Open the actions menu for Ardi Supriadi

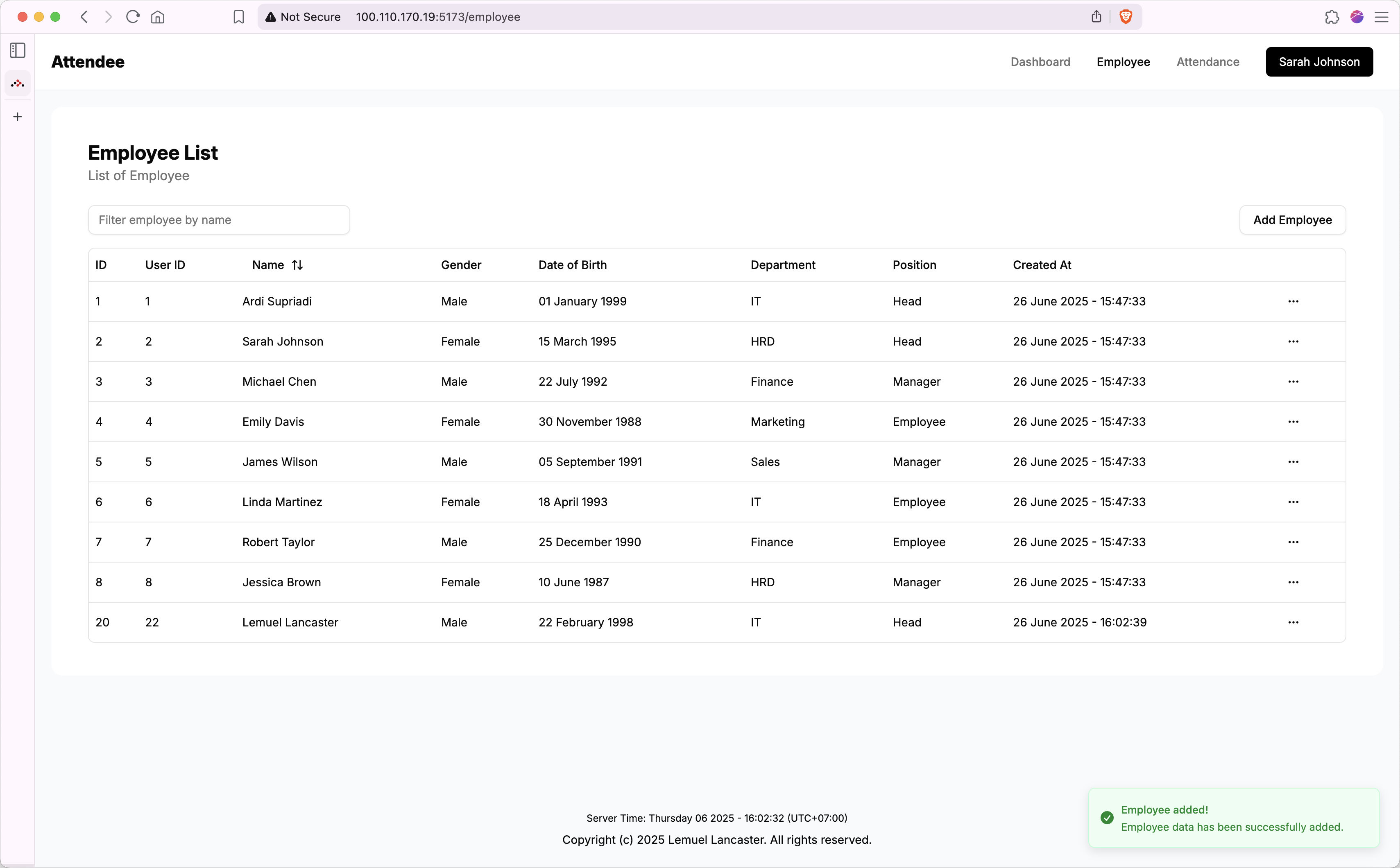[1294, 301]
